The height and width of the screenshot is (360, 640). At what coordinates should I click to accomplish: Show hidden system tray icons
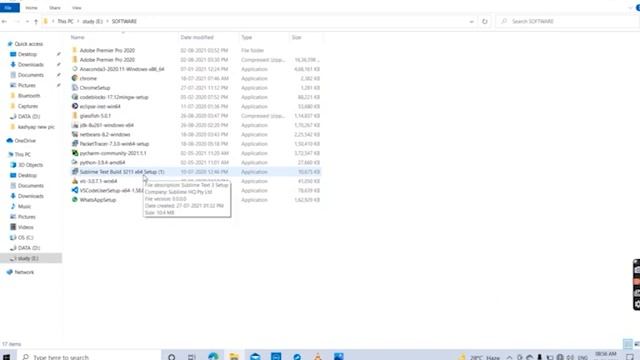point(509,357)
